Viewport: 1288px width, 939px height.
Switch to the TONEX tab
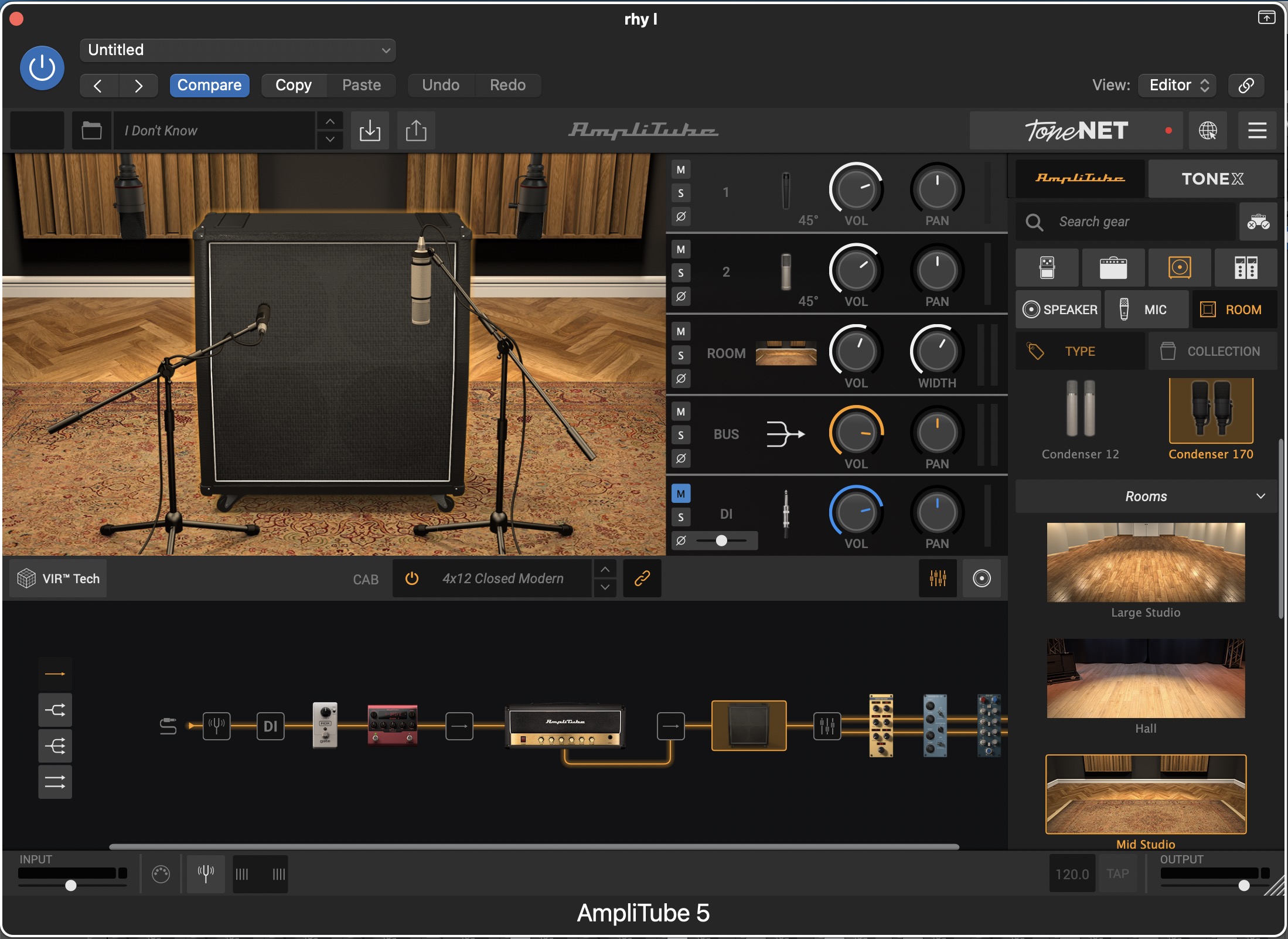[x=1212, y=178]
